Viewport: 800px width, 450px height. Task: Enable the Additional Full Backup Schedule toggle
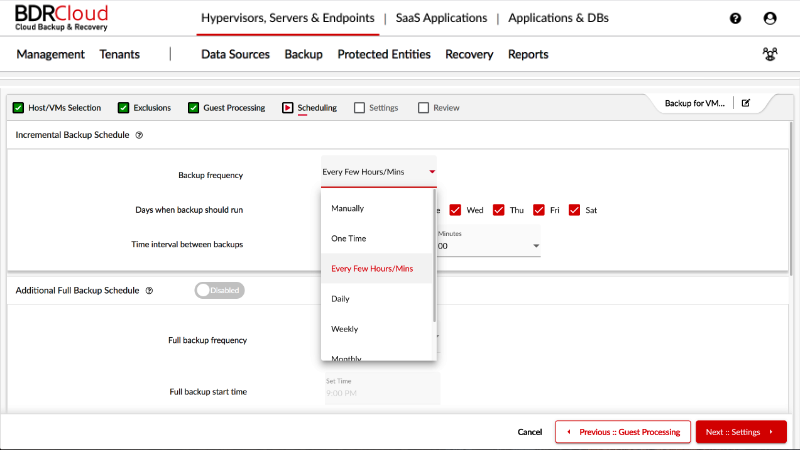click(219, 290)
